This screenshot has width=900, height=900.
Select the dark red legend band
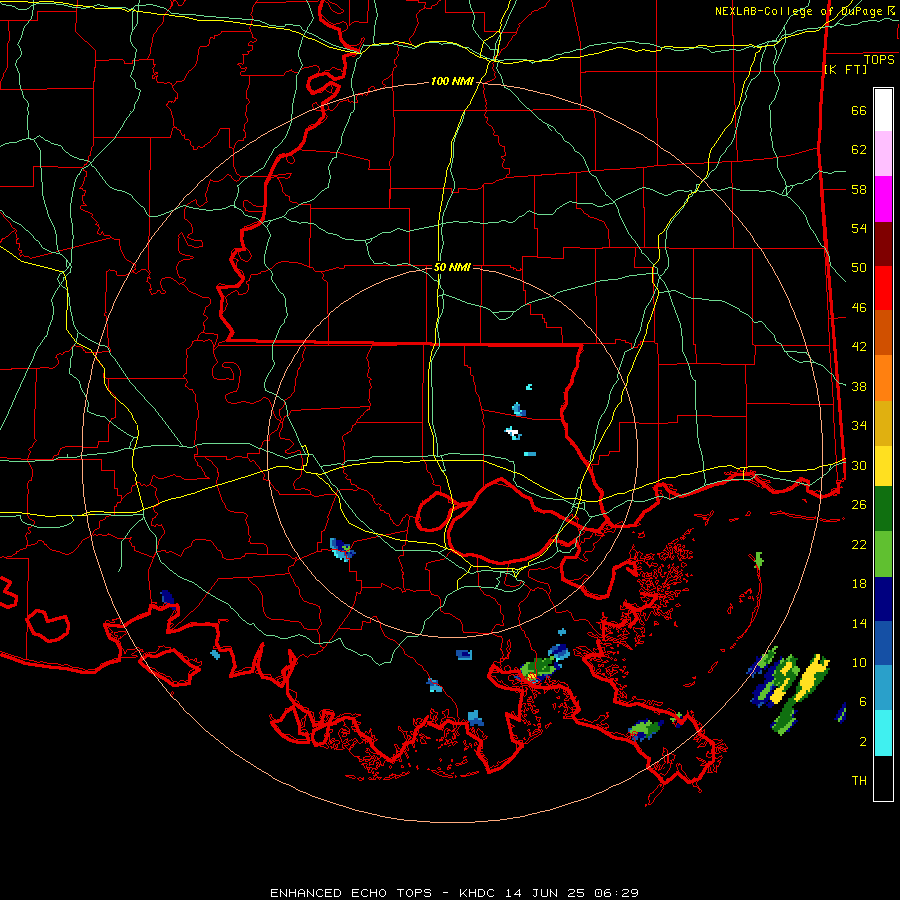point(883,245)
